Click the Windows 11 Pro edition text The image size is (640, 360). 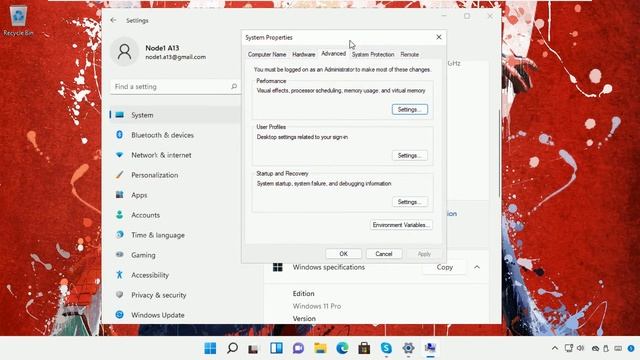(x=317, y=306)
